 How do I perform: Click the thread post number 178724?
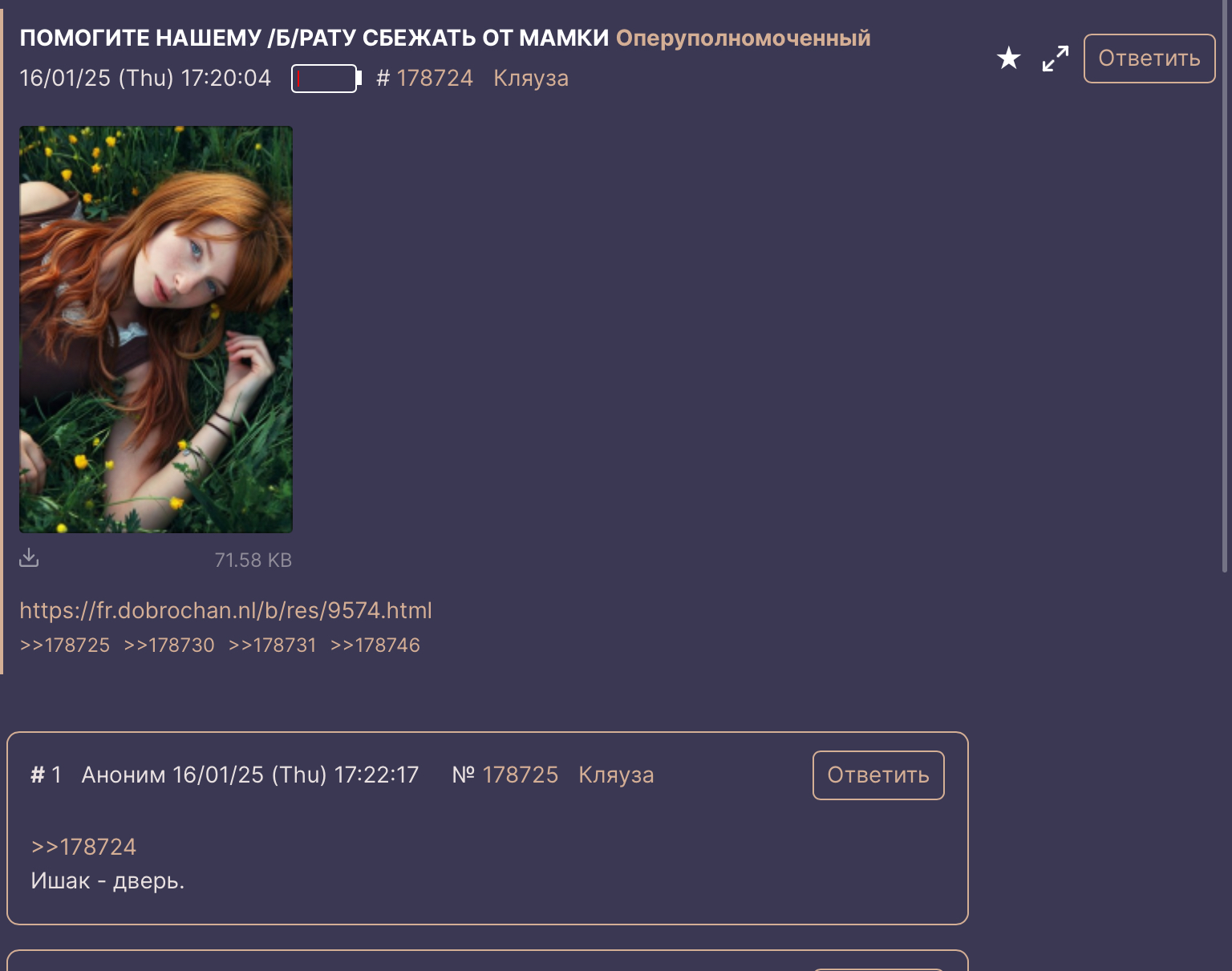(435, 78)
